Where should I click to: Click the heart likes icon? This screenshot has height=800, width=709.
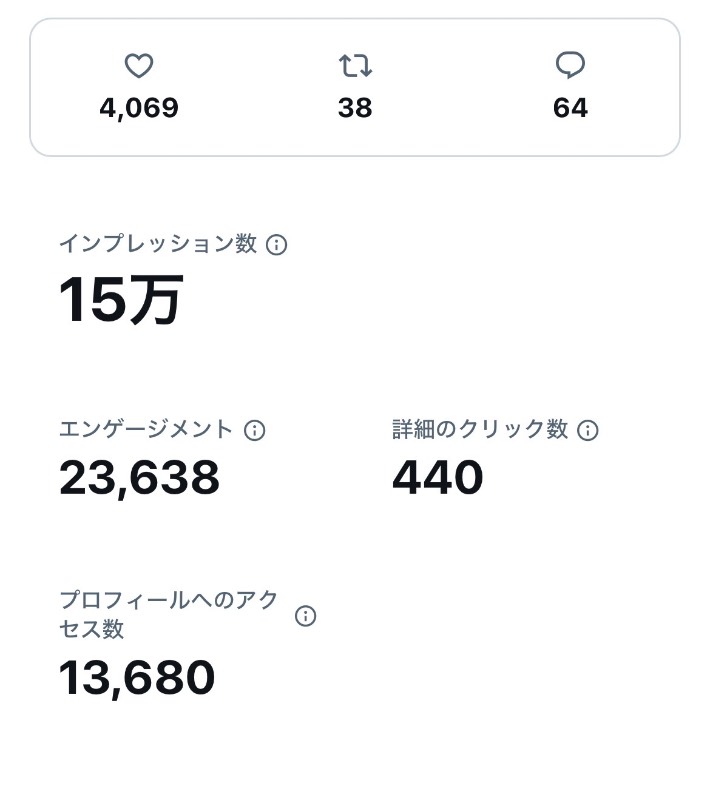[139, 66]
